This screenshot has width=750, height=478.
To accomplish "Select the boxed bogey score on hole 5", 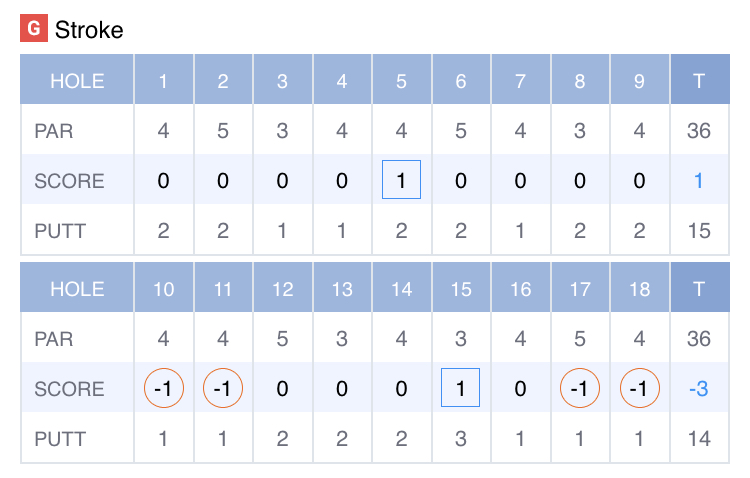I will (x=401, y=180).
